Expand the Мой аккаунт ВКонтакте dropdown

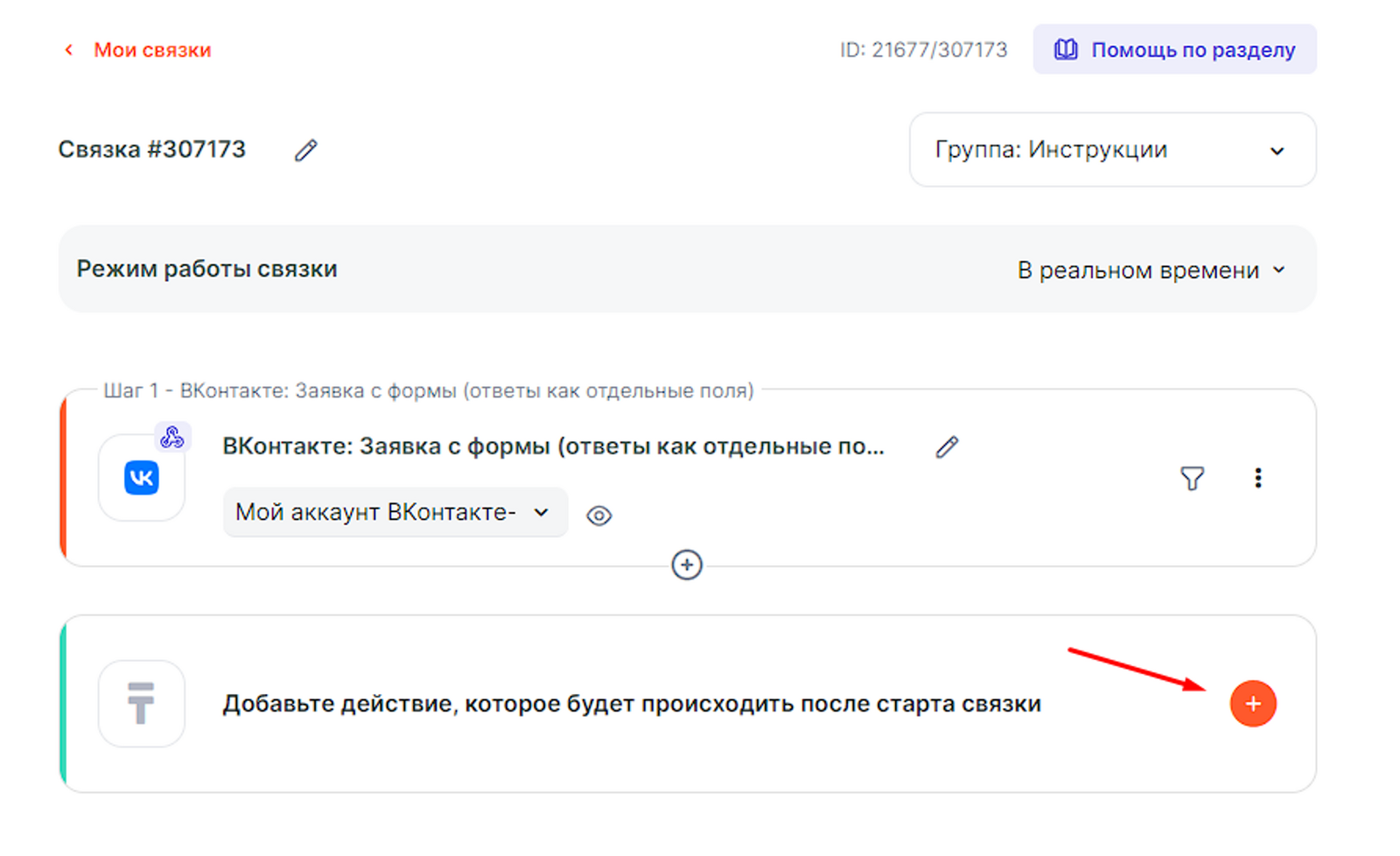click(395, 512)
